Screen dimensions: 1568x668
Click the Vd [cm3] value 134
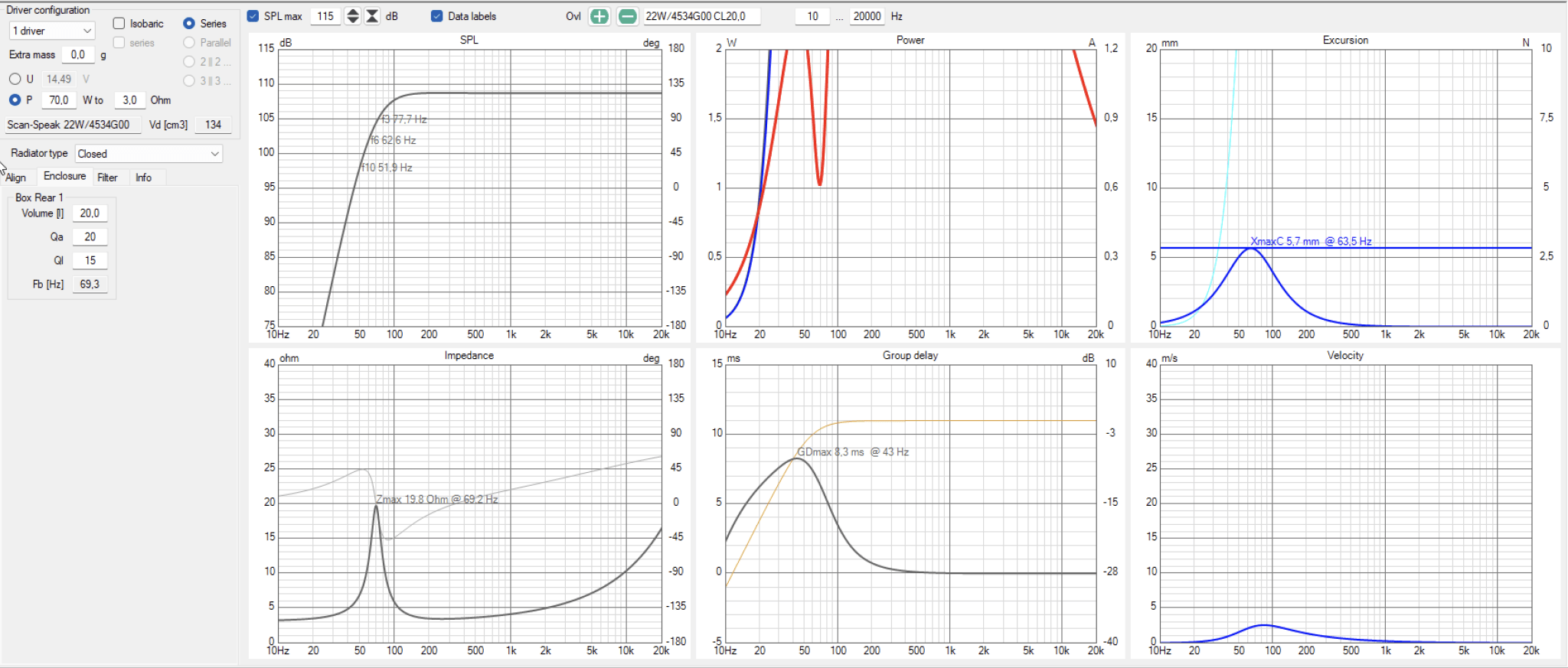click(213, 125)
